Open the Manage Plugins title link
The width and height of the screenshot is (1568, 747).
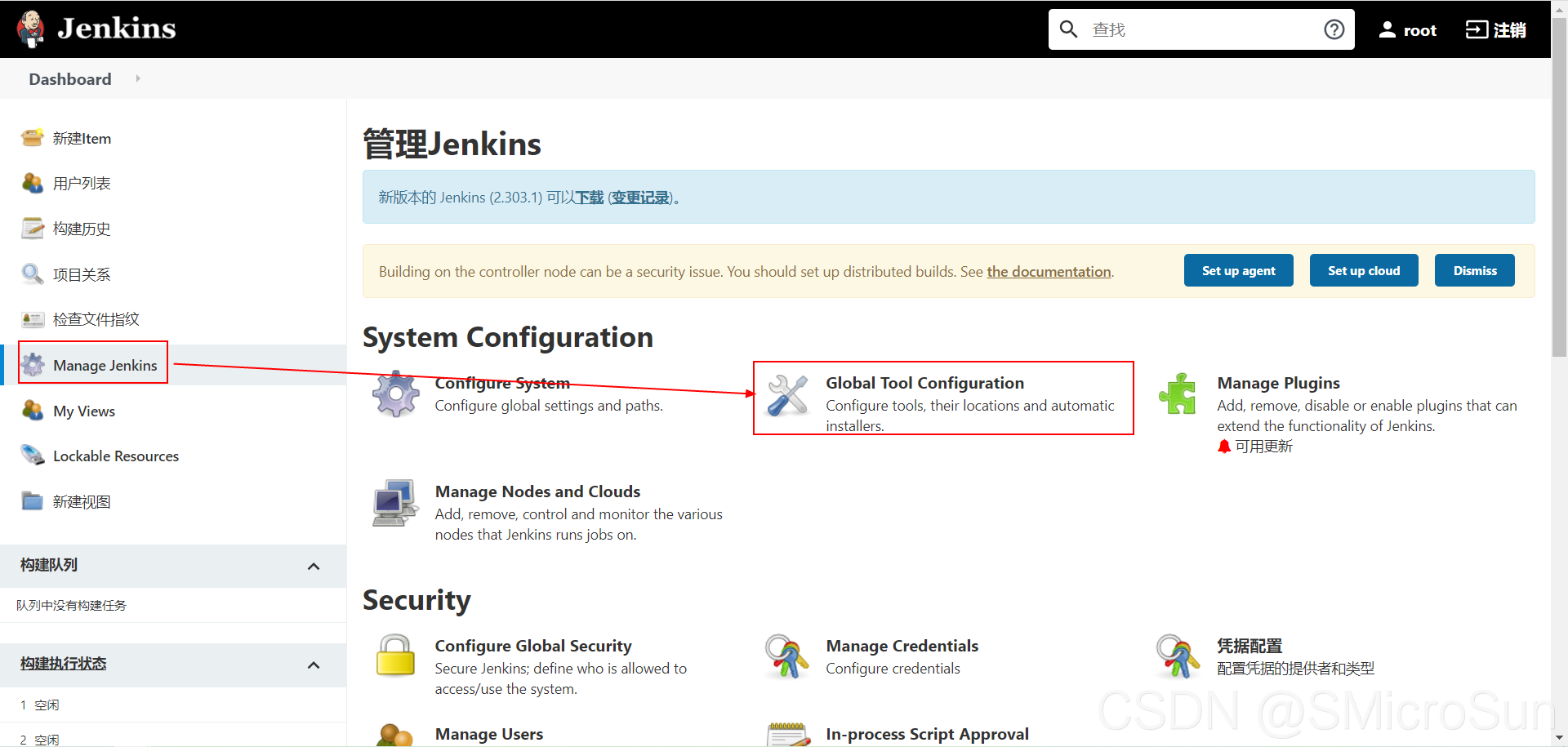[x=1278, y=383]
